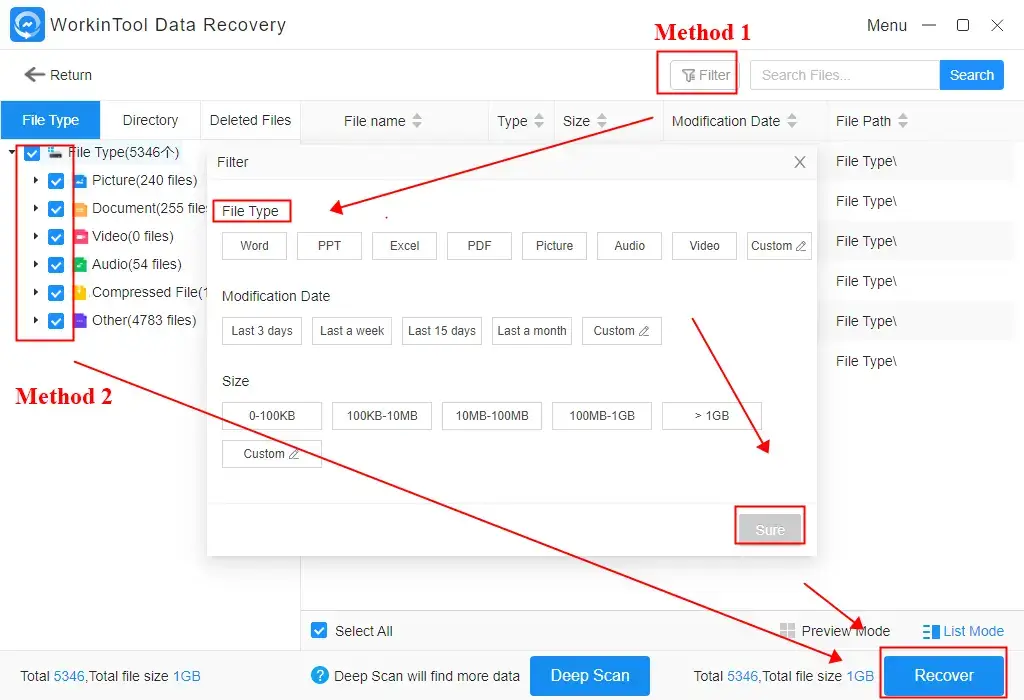Click pencil icon on File Type Custom
The image size is (1024, 700).
pos(801,246)
